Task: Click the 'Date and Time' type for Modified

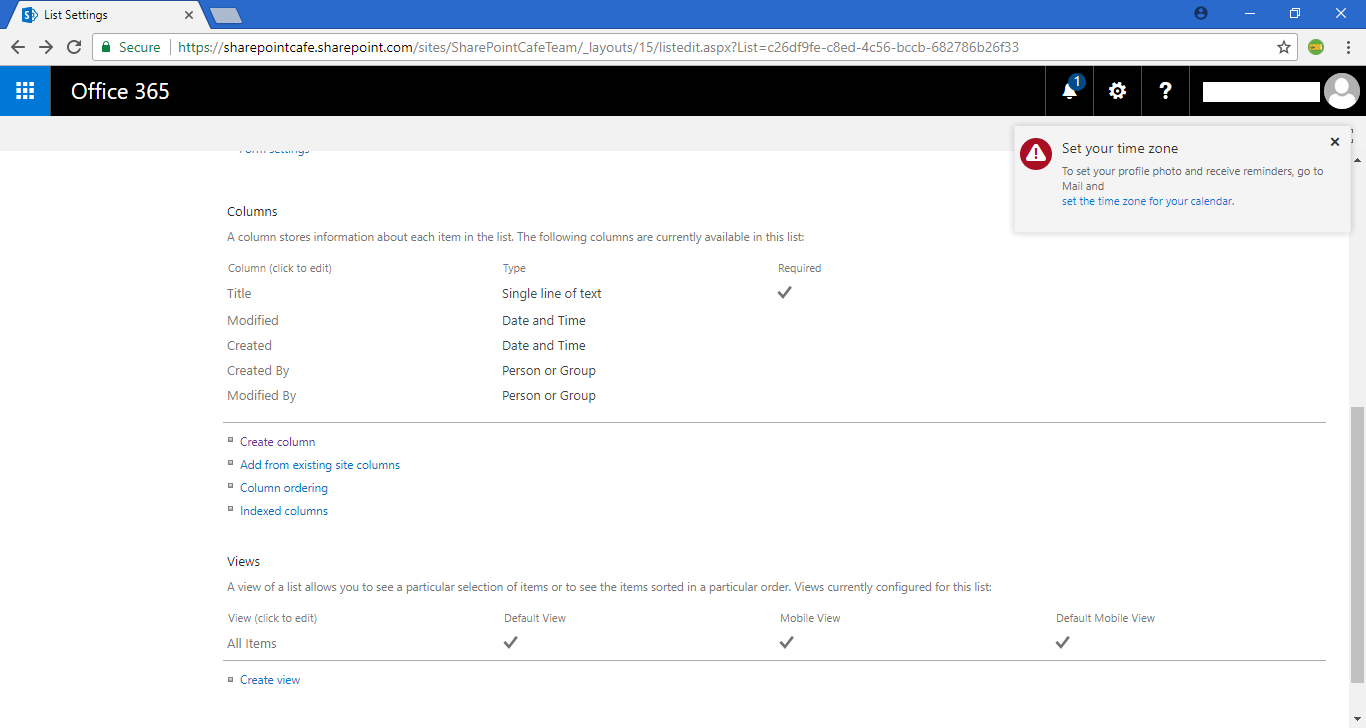Action: click(544, 321)
